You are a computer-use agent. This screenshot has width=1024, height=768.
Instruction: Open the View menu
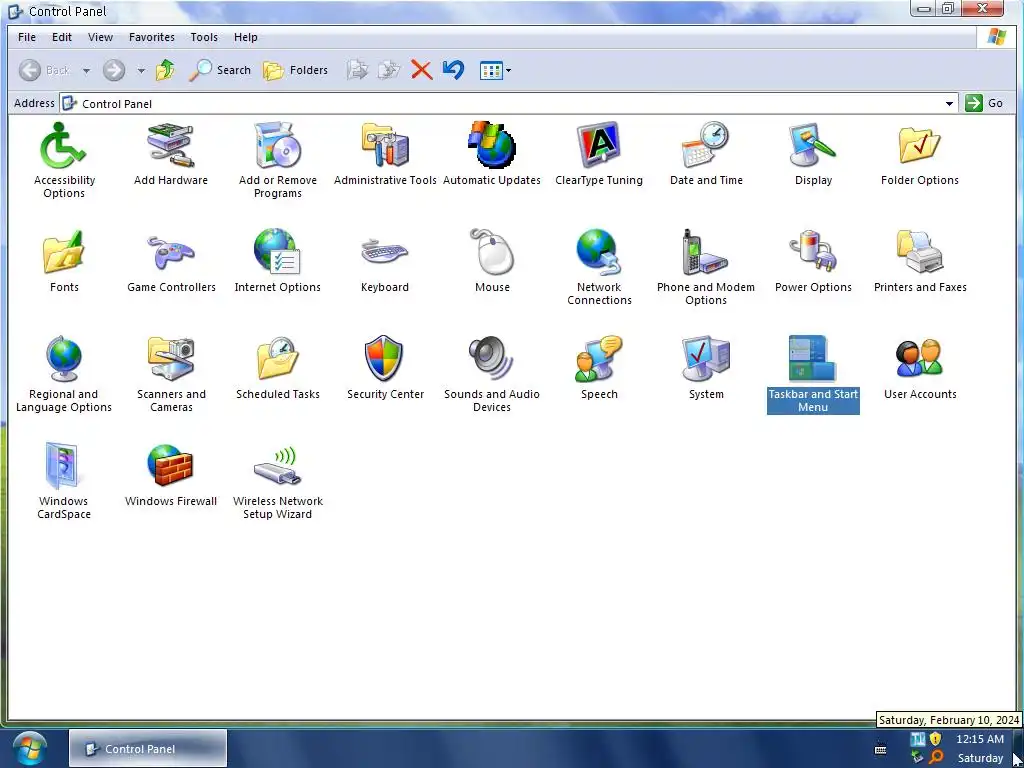(x=101, y=37)
